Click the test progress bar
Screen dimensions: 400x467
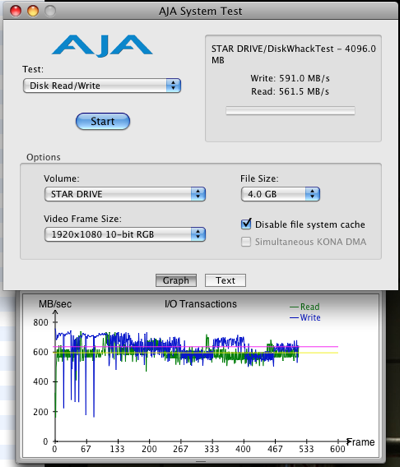(x=290, y=111)
